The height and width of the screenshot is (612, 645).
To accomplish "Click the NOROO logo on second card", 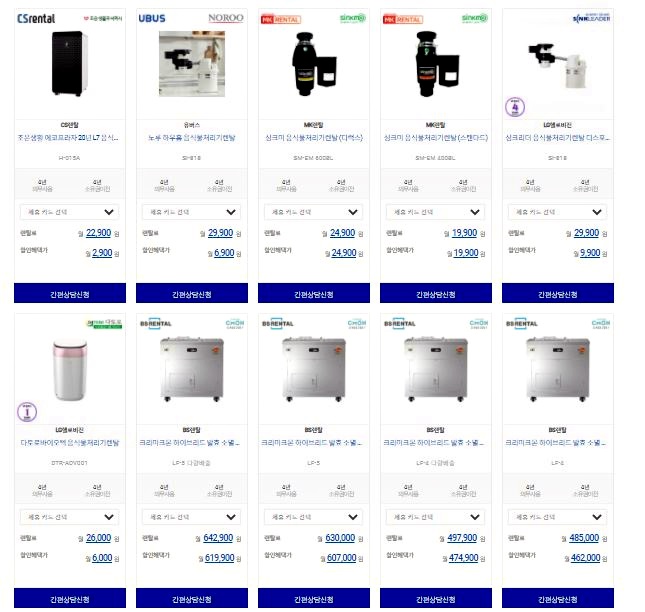I will click(226, 18).
